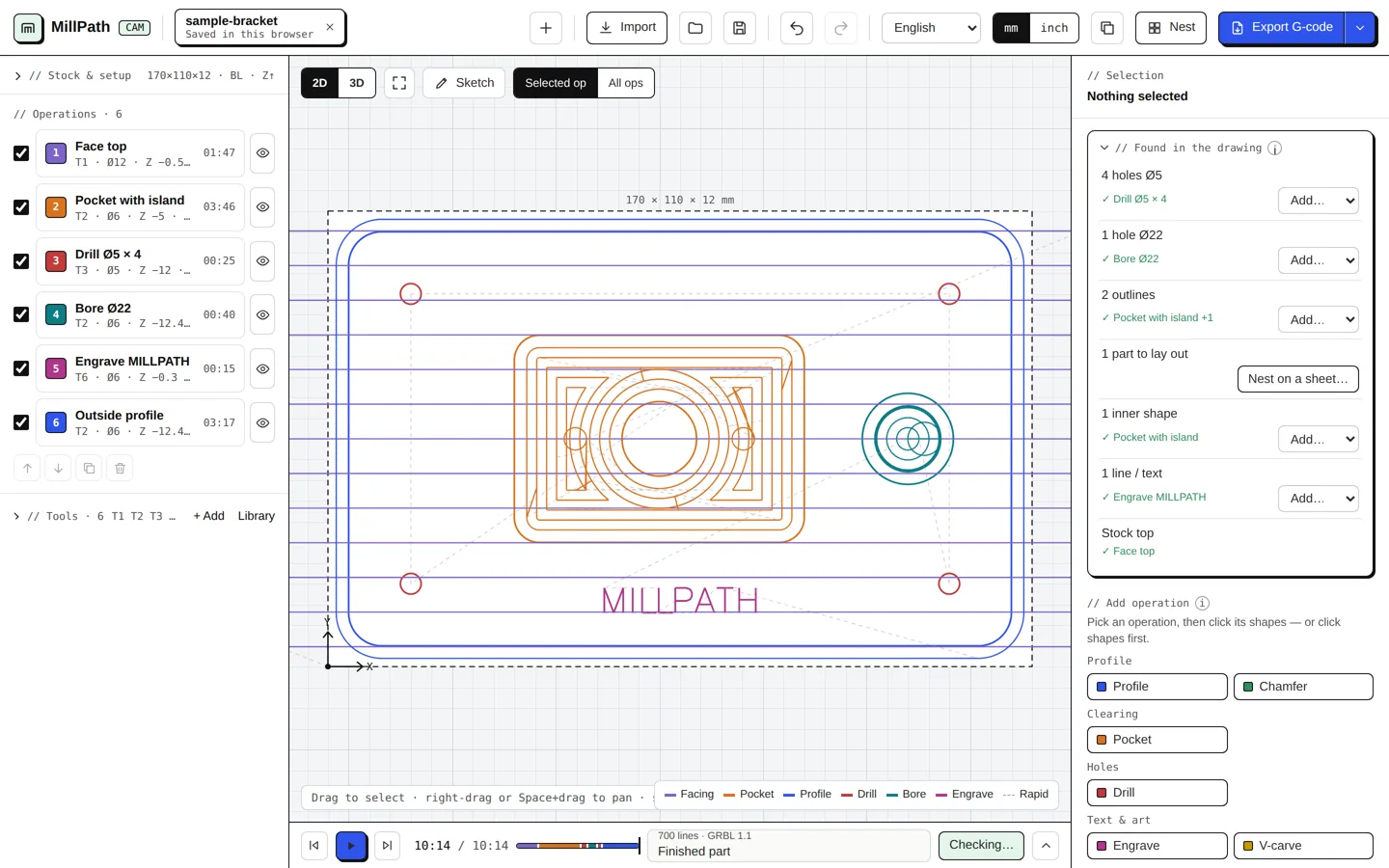
Task: Hide the Face top toolpath with the eye icon
Action: point(262,153)
